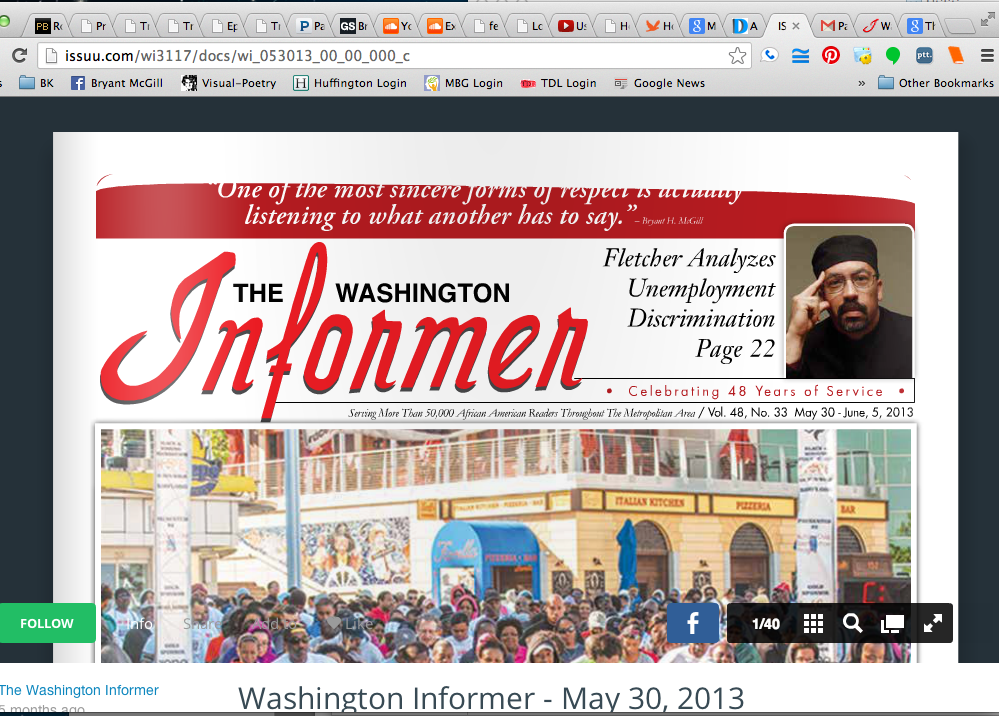Click the Pinterest extension icon
The image size is (999, 716).
[831, 55]
